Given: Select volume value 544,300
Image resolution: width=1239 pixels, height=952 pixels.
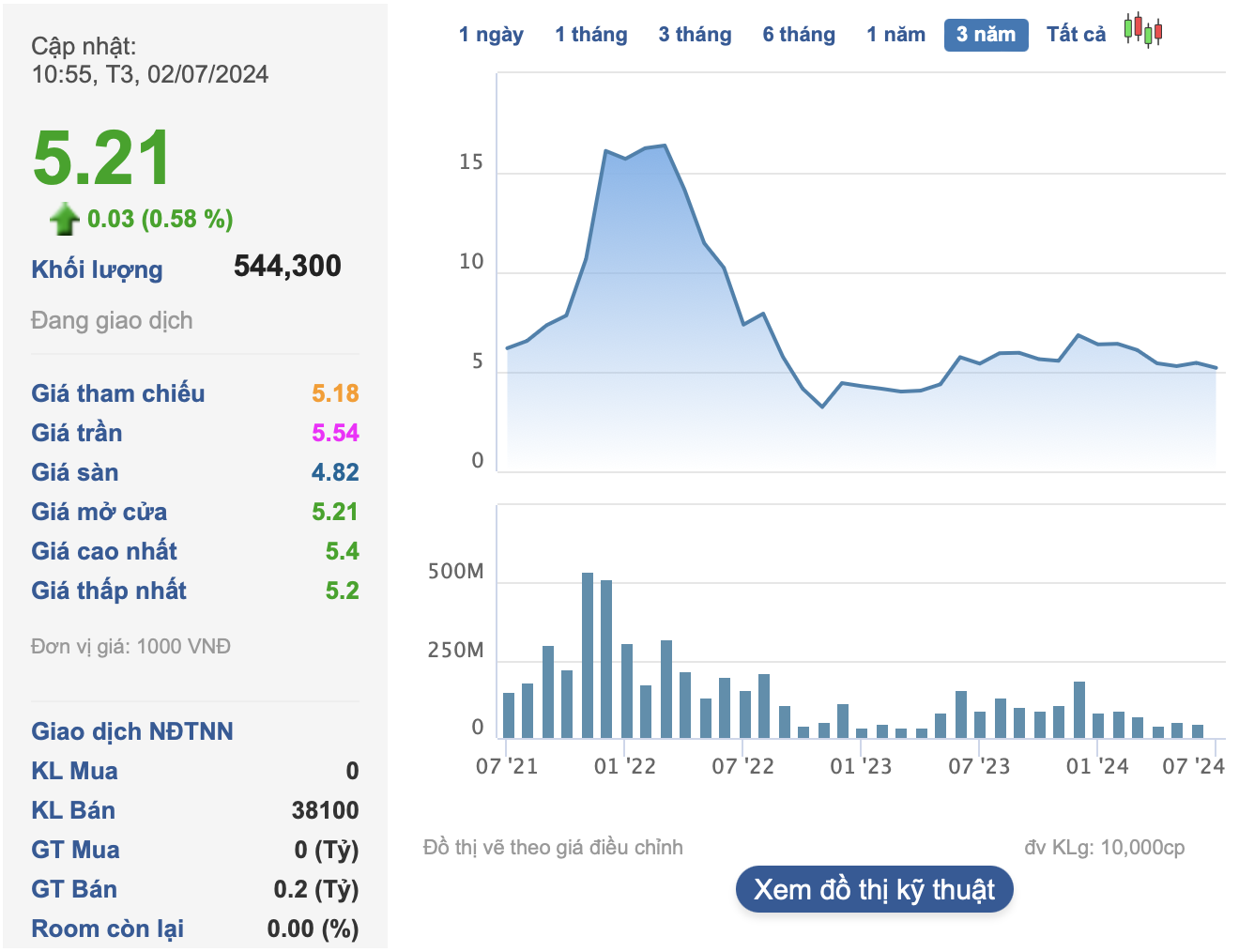Looking at the screenshot, I should tap(287, 266).
